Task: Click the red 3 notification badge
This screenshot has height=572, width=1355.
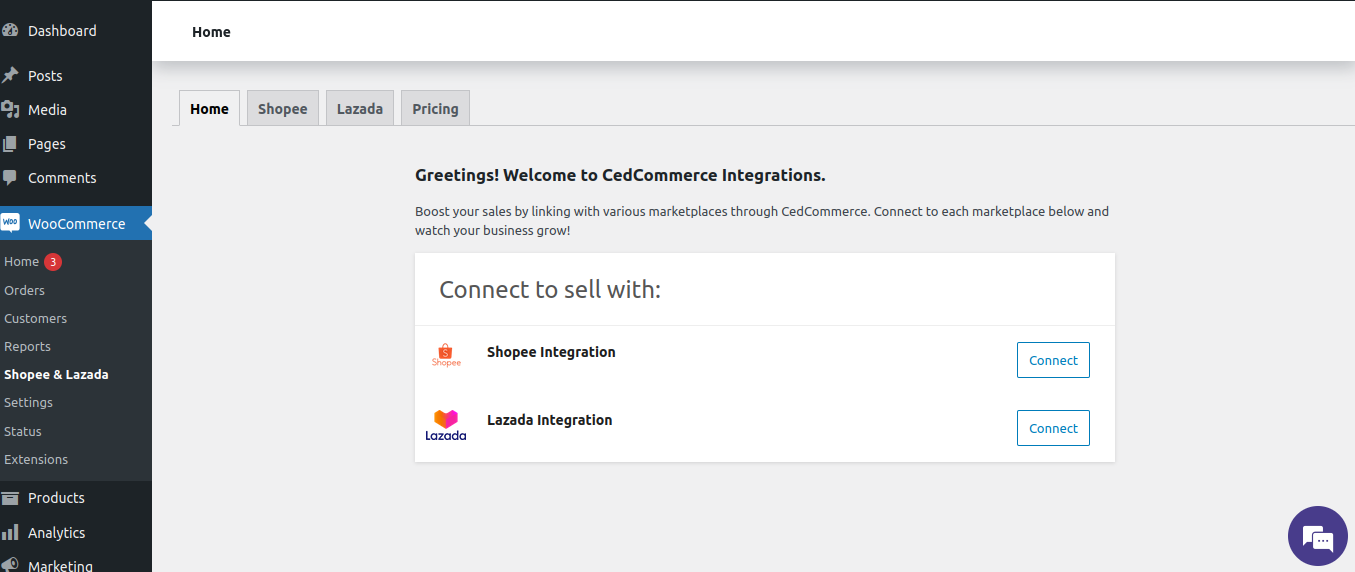Action: point(53,262)
